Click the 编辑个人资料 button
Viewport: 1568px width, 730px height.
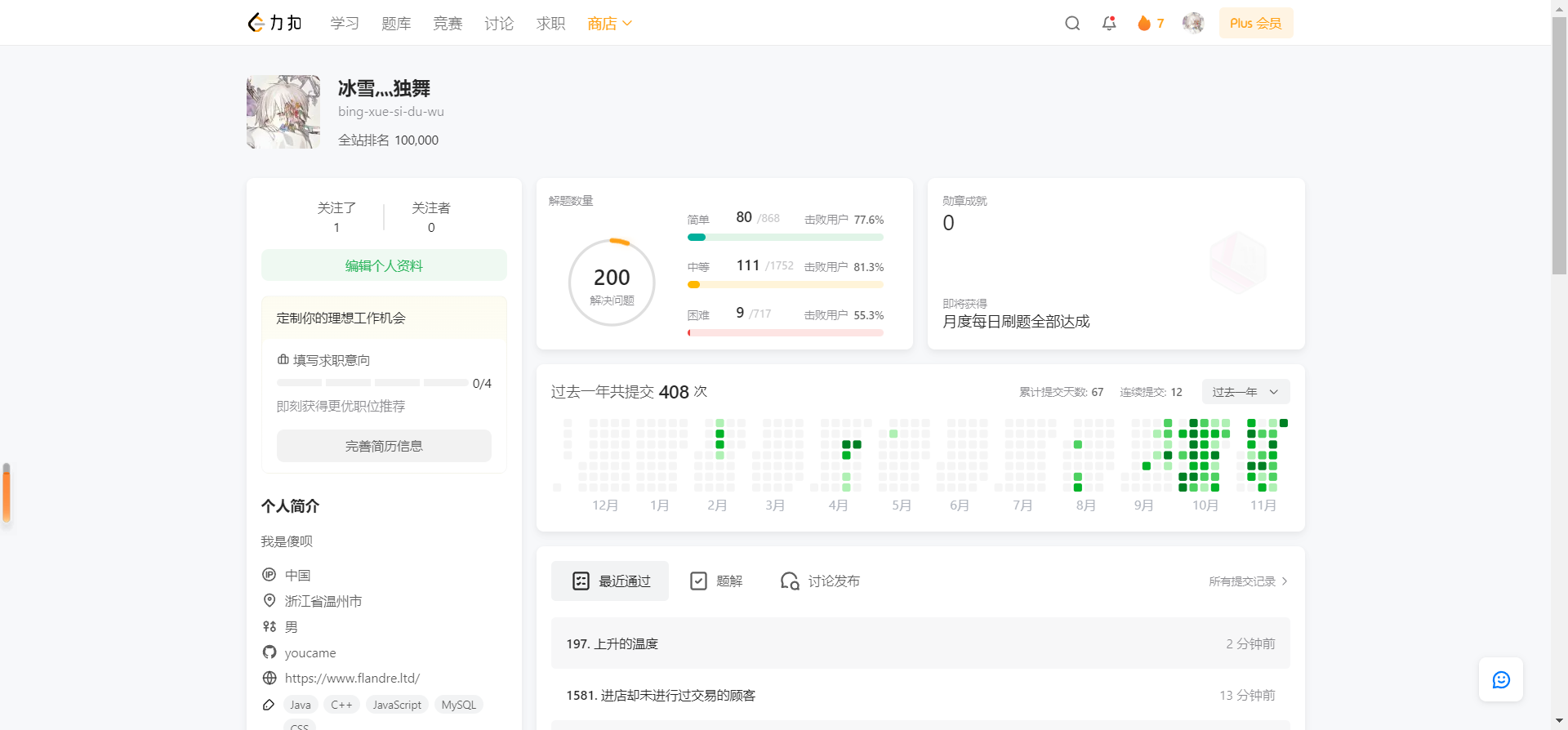tap(384, 265)
